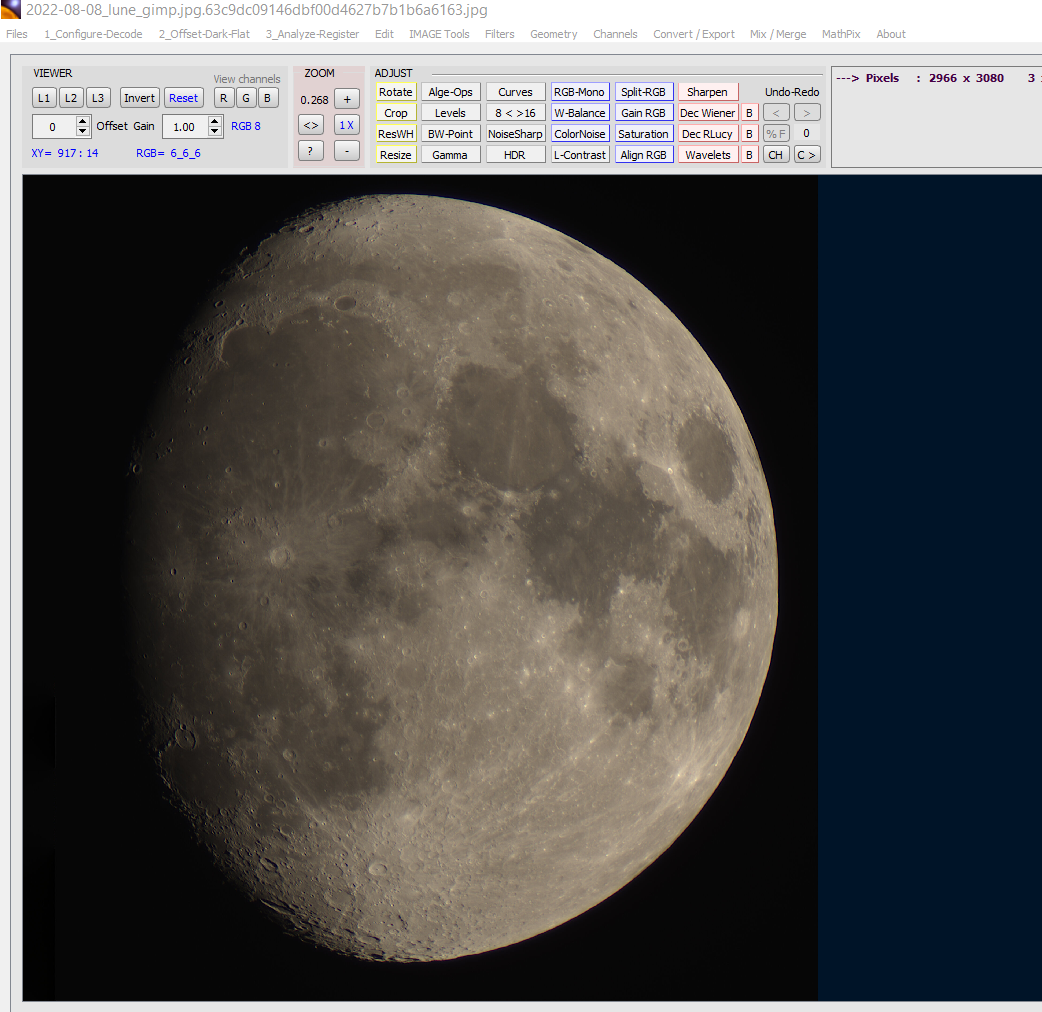
Task: Click into the Gain value field
Action: [x=184, y=127]
